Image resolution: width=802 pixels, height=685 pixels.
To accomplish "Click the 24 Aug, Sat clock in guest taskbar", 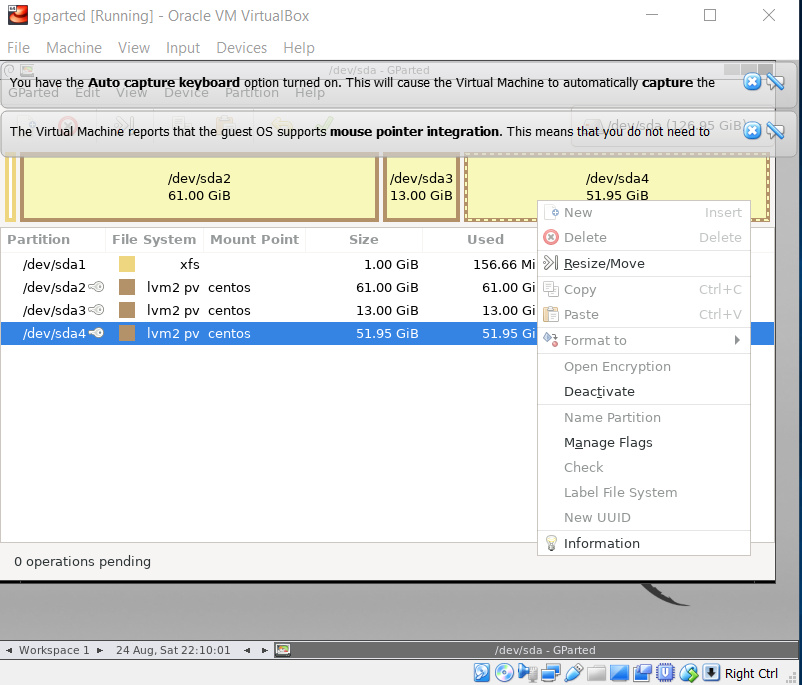I will pos(173,650).
